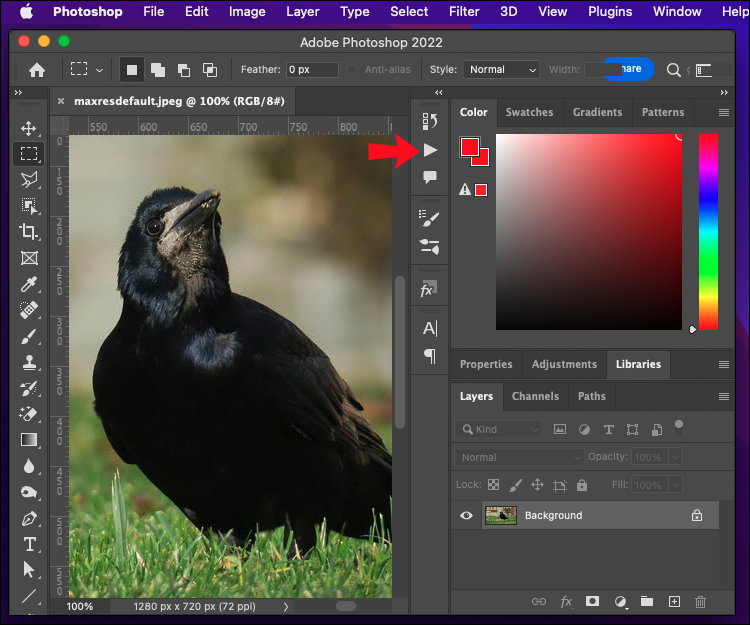Select the Eyedropper tool
Viewport: 750px width, 625px height.
[29, 284]
